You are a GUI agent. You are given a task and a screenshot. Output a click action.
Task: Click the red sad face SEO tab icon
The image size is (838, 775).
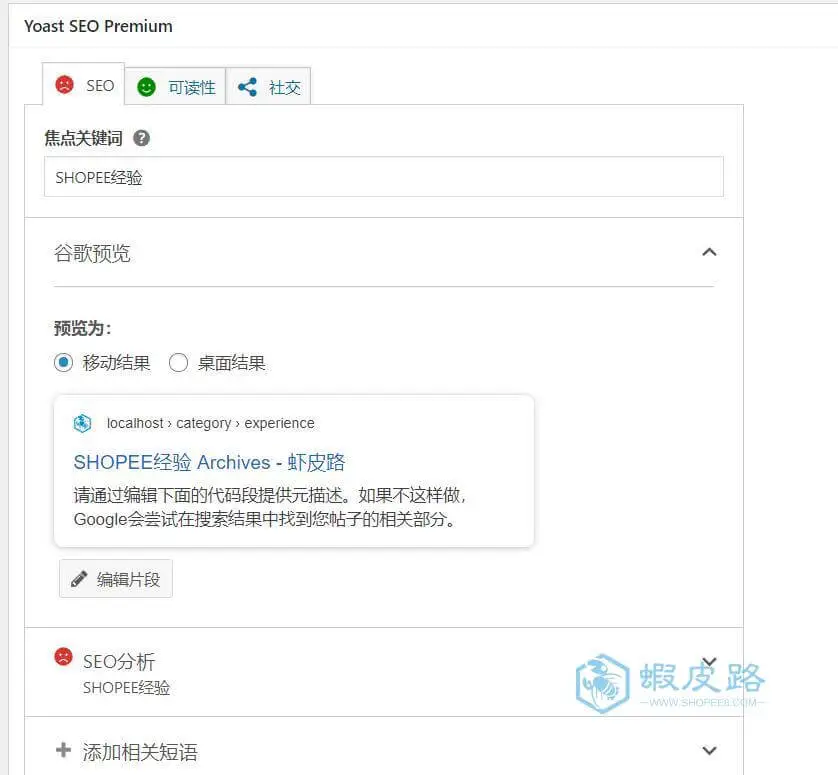click(65, 85)
